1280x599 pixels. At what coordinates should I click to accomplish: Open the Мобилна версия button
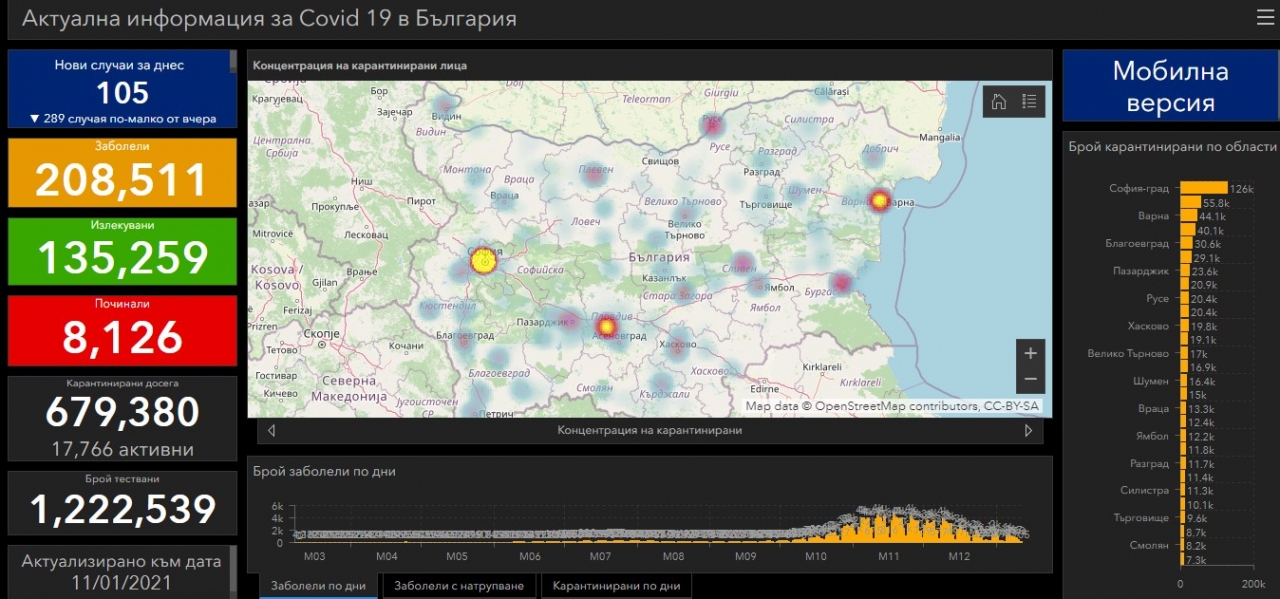[x=1170, y=86]
